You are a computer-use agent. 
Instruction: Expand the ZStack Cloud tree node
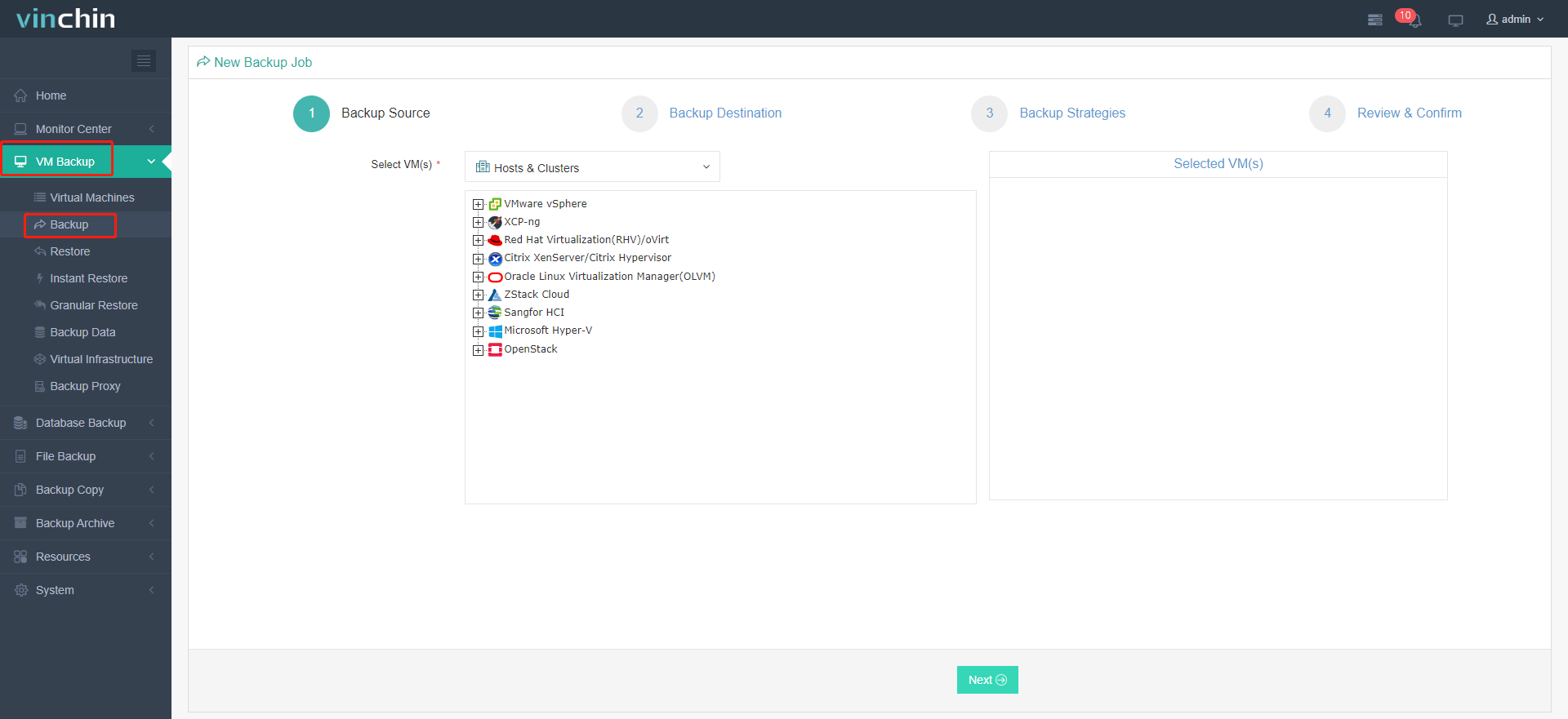[x=478, y=295]
